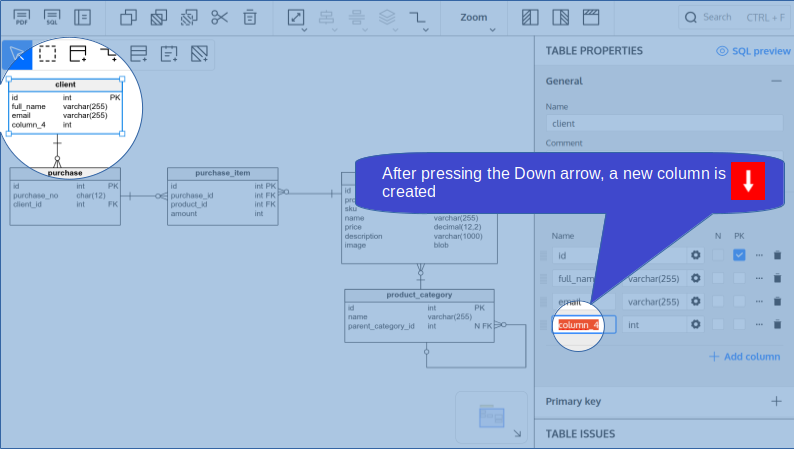Image resolution: width=794 pixels, height=449 pixels.
Task: Click third hatched top-bar layout icon
Action: (x=591, y=18)
